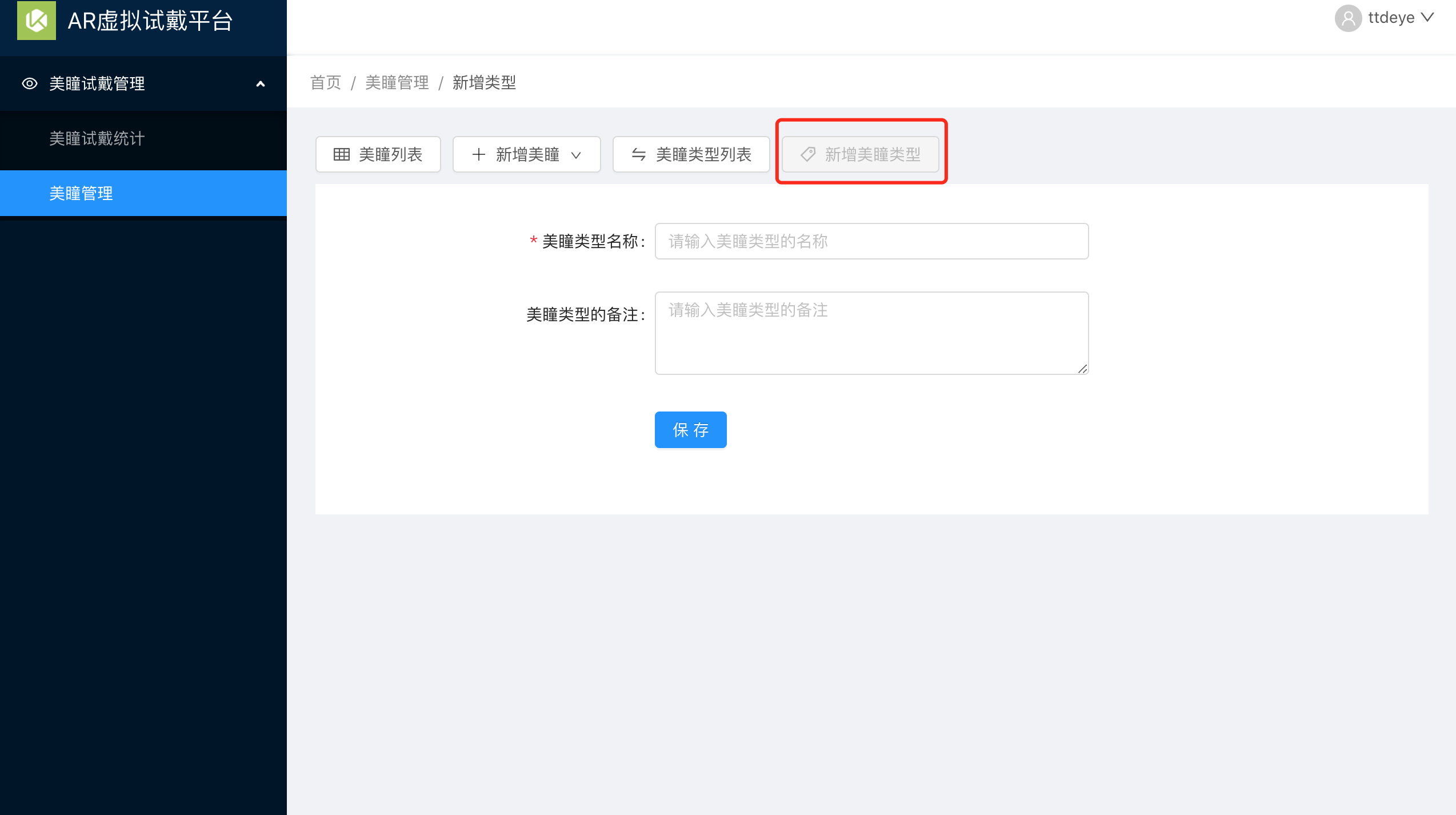Click the user avatar icon near ttdeye
Viewport: 1456px width, 815px height.
(1349, 18)
